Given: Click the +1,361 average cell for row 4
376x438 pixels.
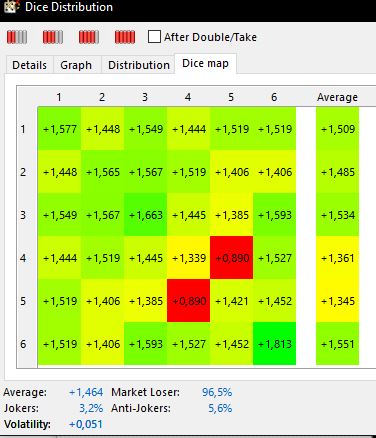Looking at the screenshot, I should click(x=337, y=258).
